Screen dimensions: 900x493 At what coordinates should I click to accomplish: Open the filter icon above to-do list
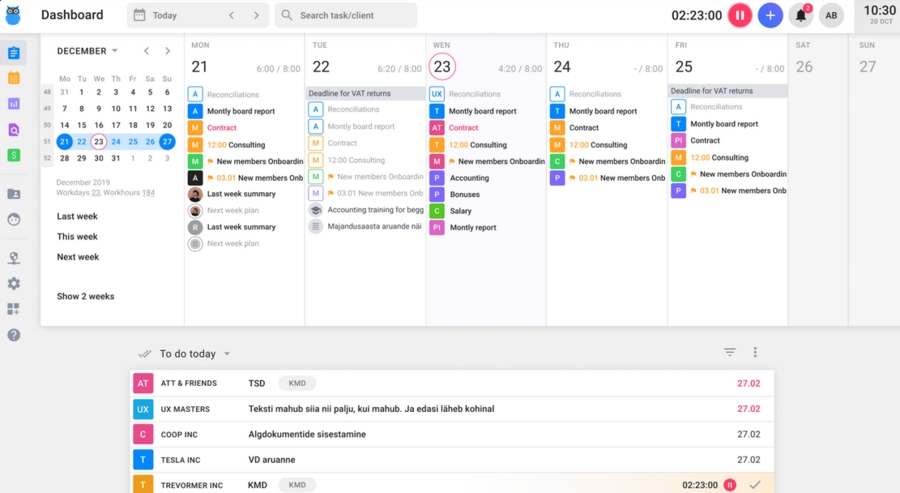click(x=730, y=352)
